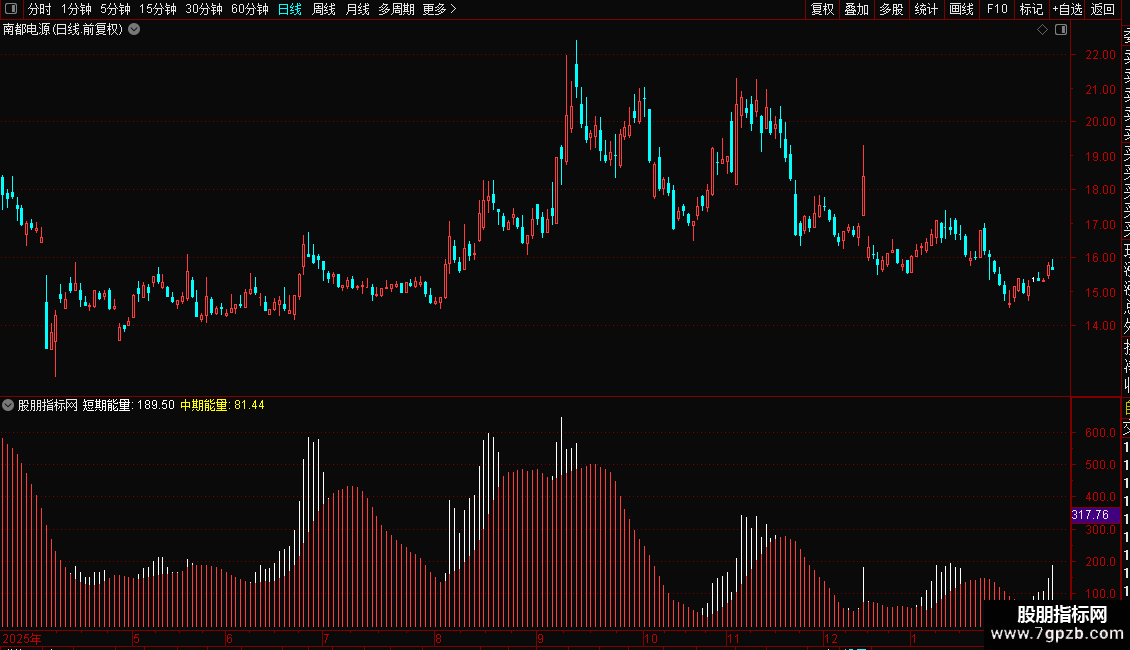Click the 14.00 price axis label
Screen dimensions: 1130x650
click(1100, 326)
